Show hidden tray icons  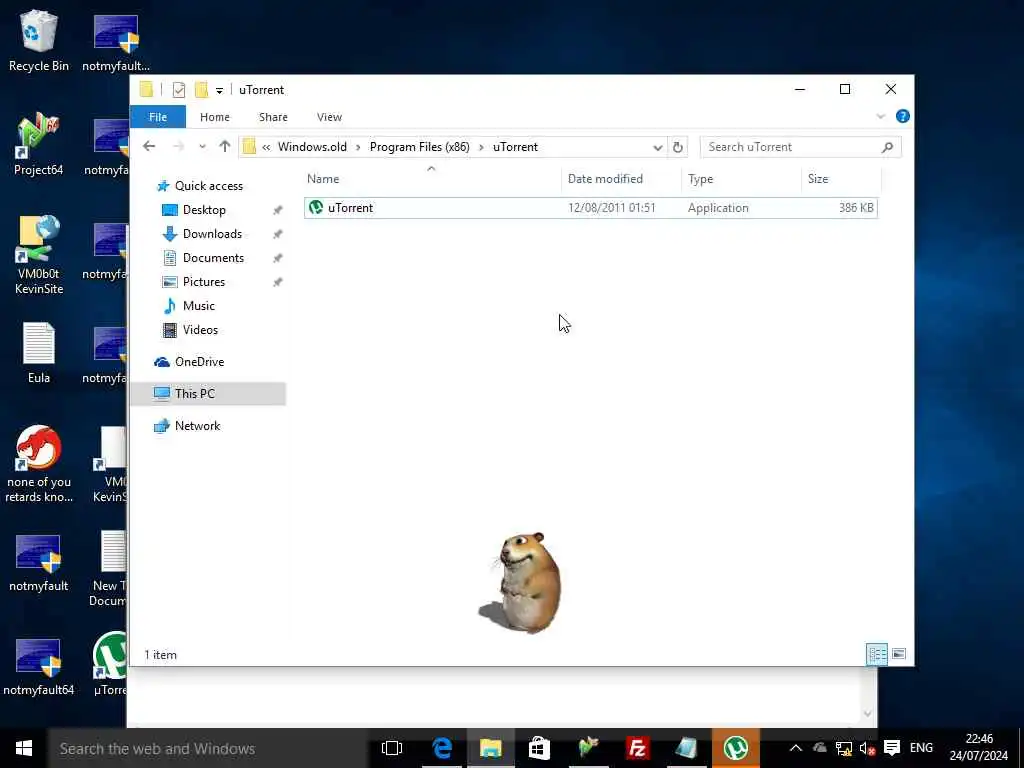(x=795, y=748)
